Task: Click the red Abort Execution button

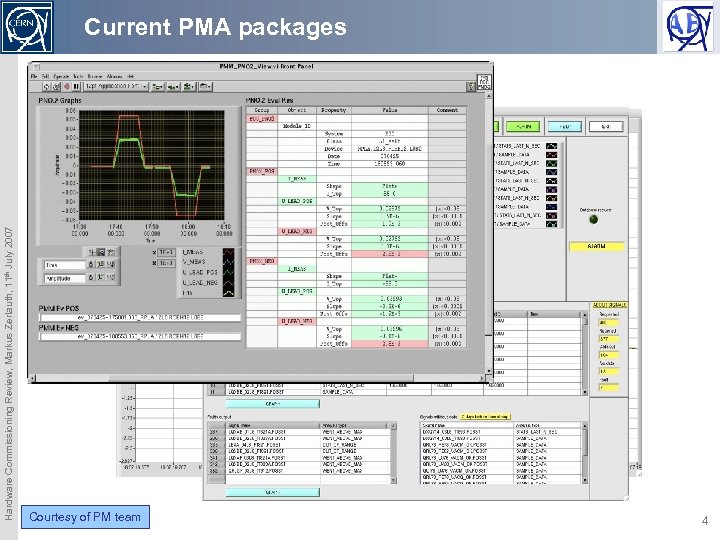Action: 67,86
